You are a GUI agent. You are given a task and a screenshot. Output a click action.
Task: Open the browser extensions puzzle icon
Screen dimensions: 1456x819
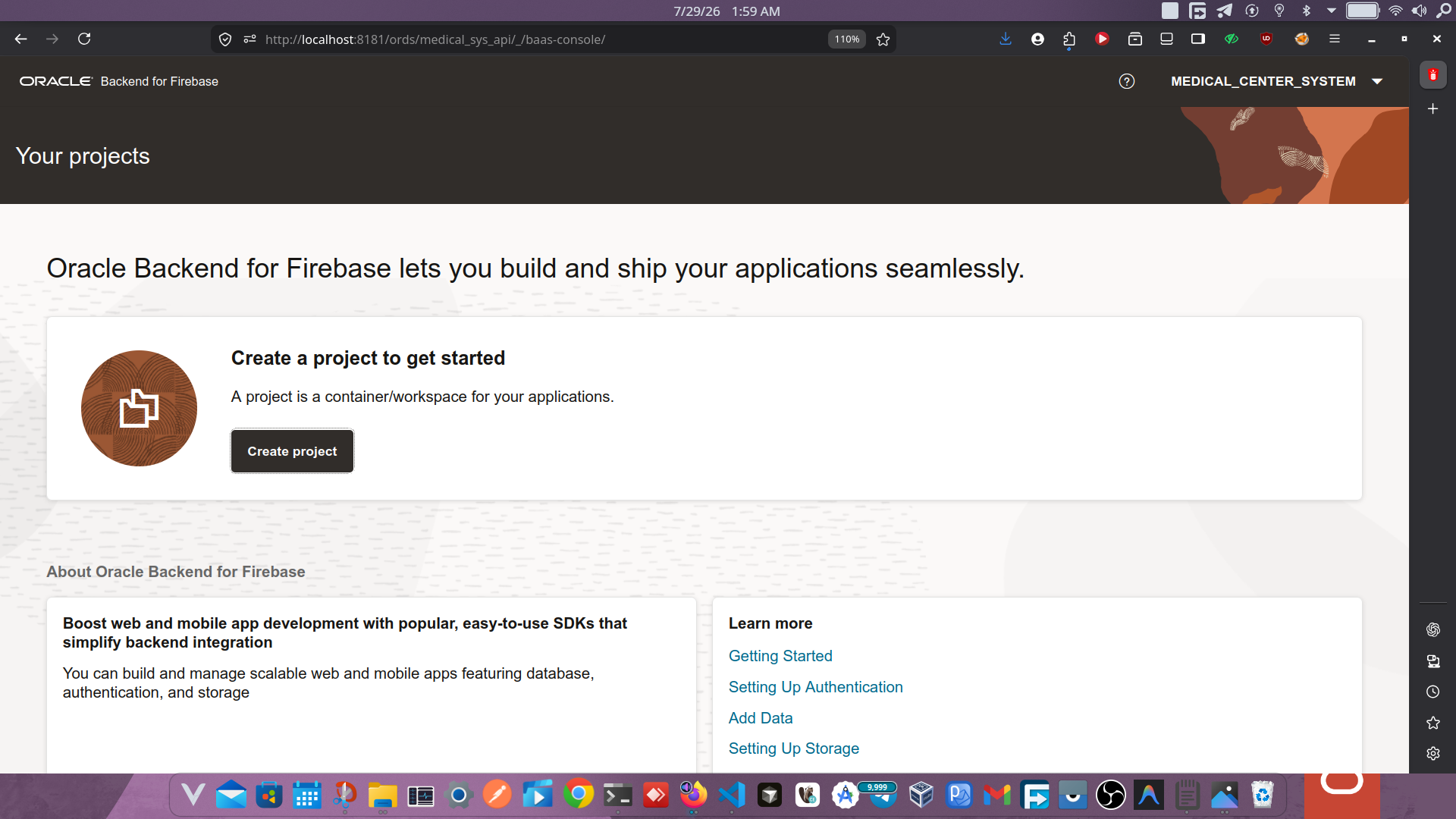click(x=1069, y=39)
